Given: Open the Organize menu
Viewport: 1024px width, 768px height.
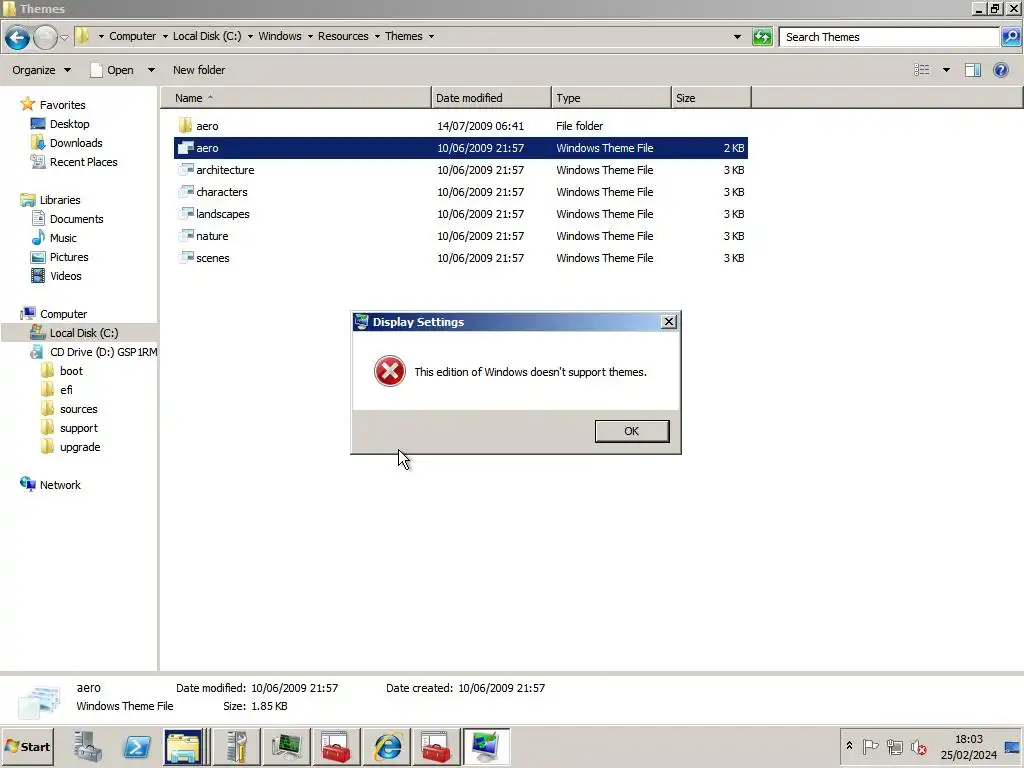Looking at the screenshot, I should click(41, 70).
